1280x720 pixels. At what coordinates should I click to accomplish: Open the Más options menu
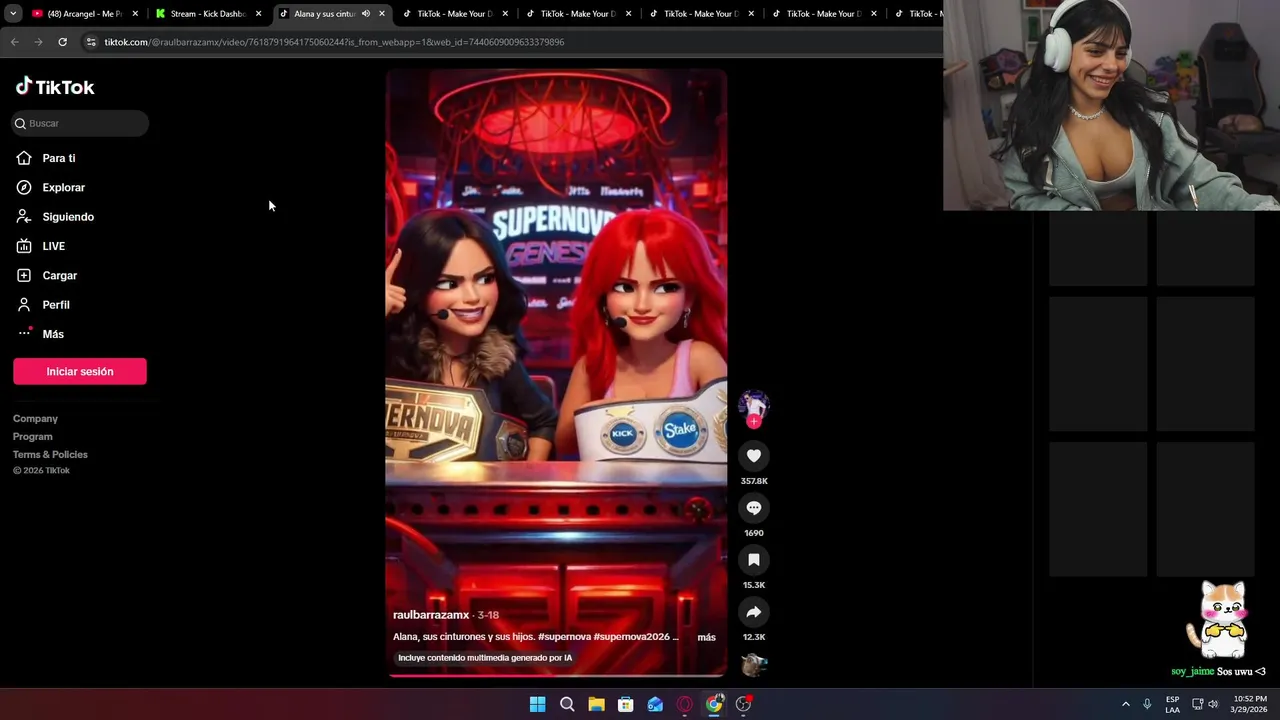[x=53, y=334]
